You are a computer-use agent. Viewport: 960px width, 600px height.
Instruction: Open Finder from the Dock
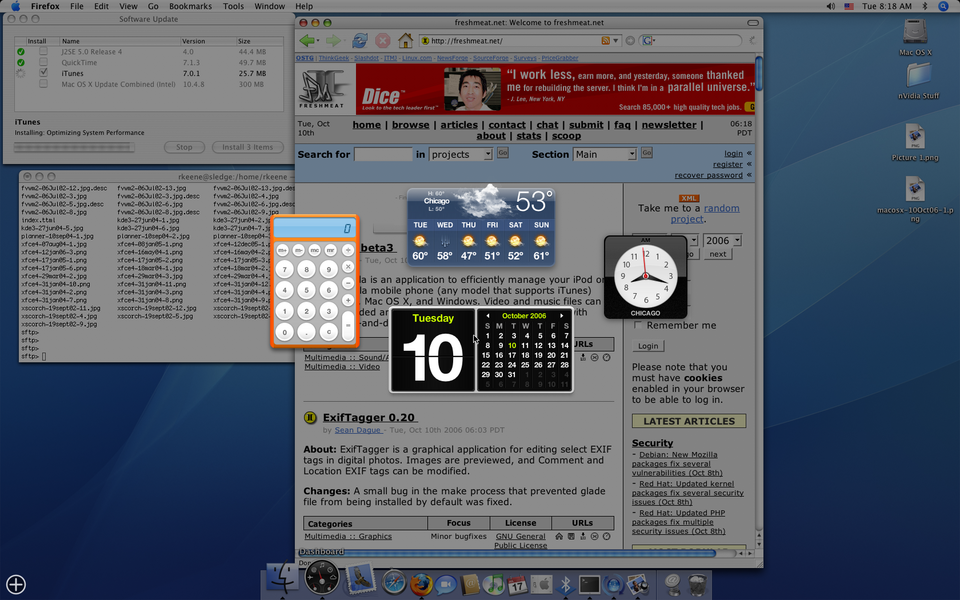[x=282, y=579]
